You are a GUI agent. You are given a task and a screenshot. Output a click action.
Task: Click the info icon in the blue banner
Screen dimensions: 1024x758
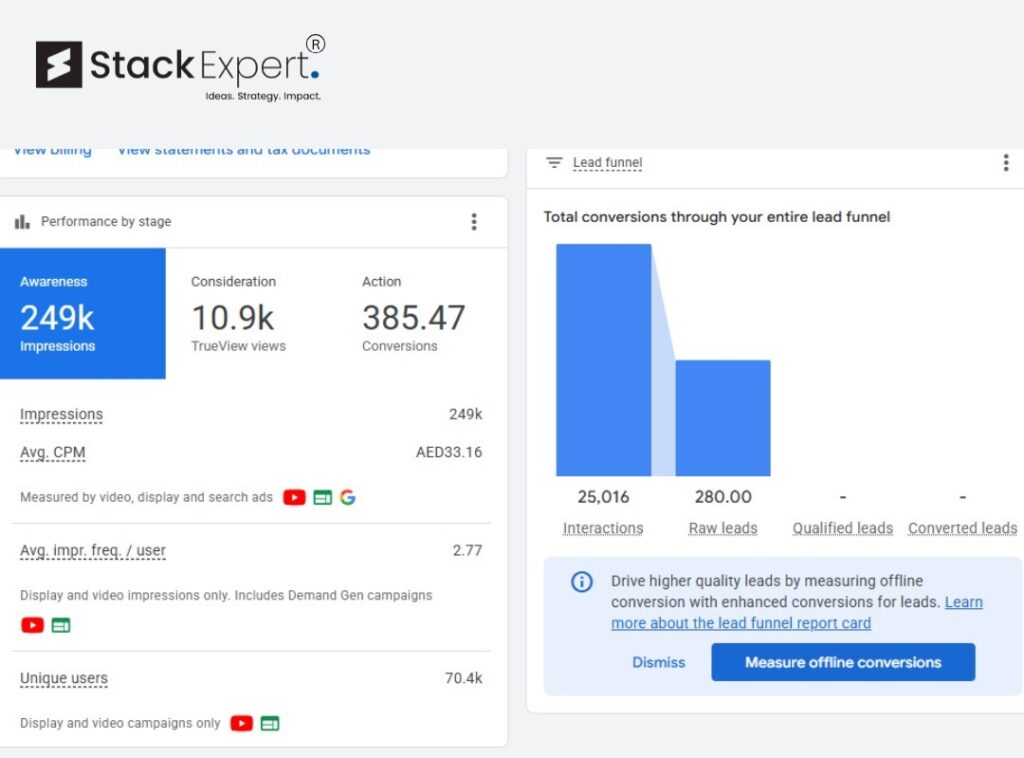click(x=581, y=581)
